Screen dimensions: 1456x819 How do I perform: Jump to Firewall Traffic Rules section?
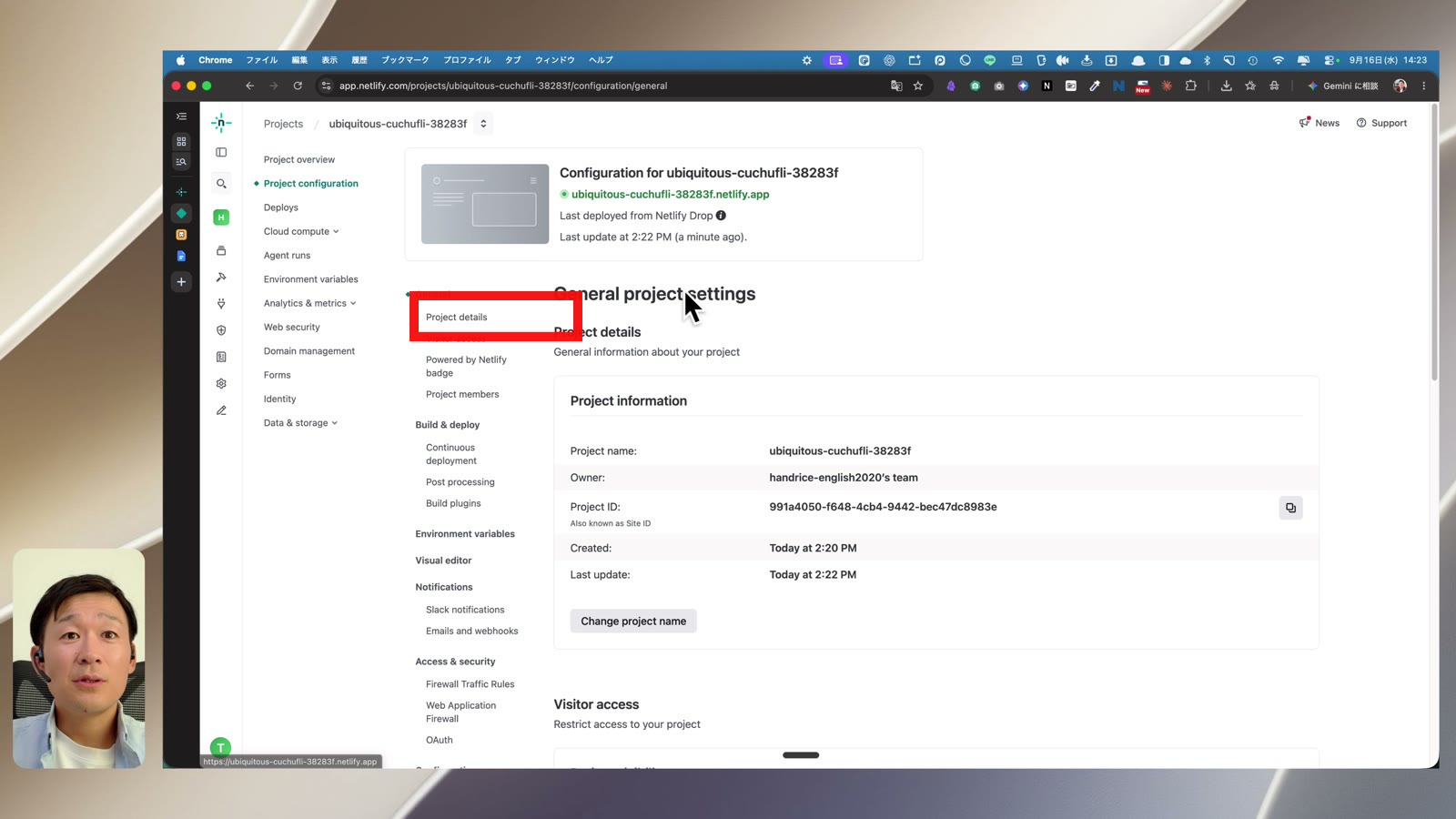(x=470, y=684)
